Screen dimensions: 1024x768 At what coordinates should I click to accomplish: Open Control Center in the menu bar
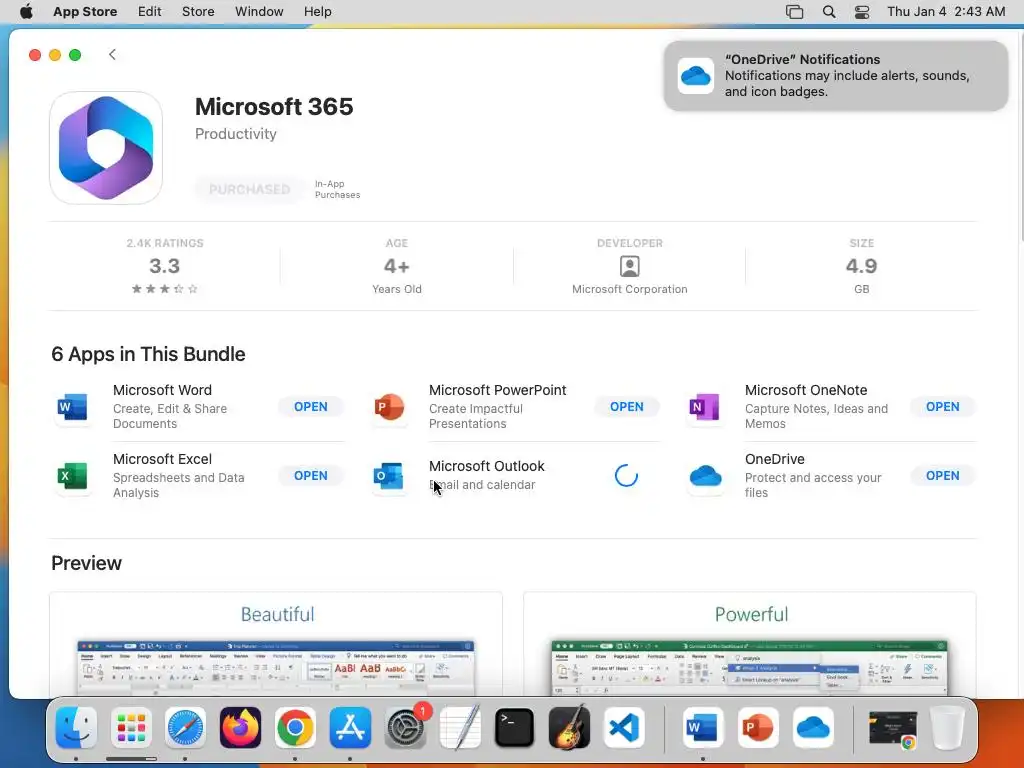(862, 12)
